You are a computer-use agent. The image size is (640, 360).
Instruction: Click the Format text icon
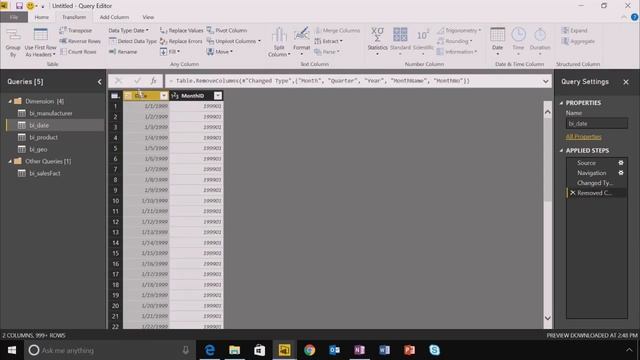pos(302,35)
